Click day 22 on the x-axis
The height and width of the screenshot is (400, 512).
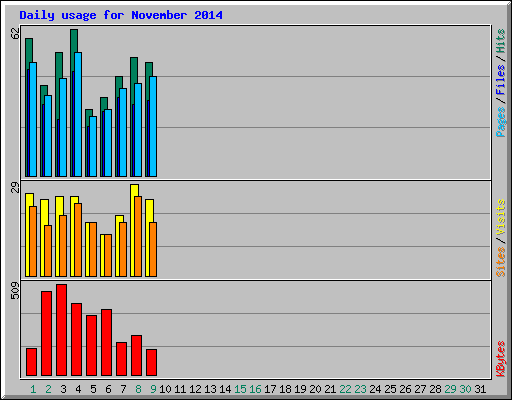click(x=345, y=389)
